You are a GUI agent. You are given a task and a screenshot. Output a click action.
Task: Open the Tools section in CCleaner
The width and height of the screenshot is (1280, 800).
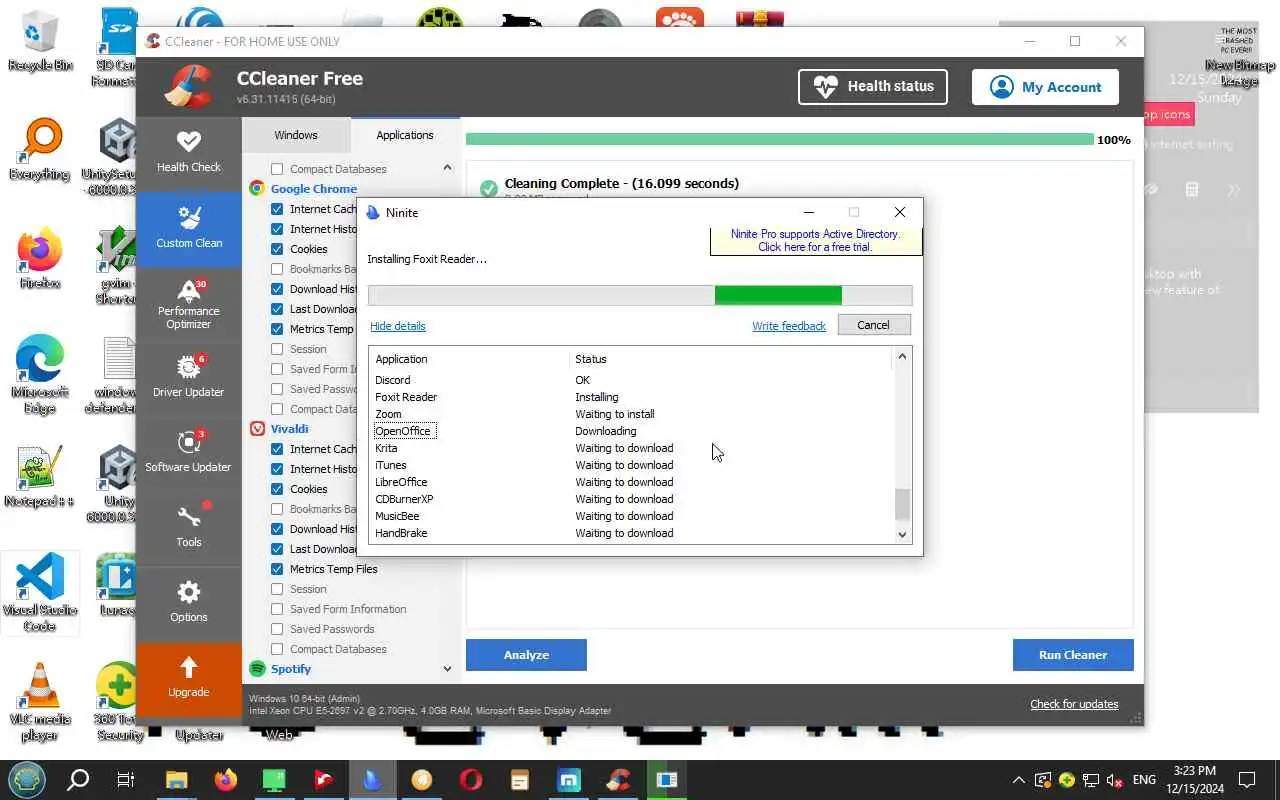tap(189, 528)
